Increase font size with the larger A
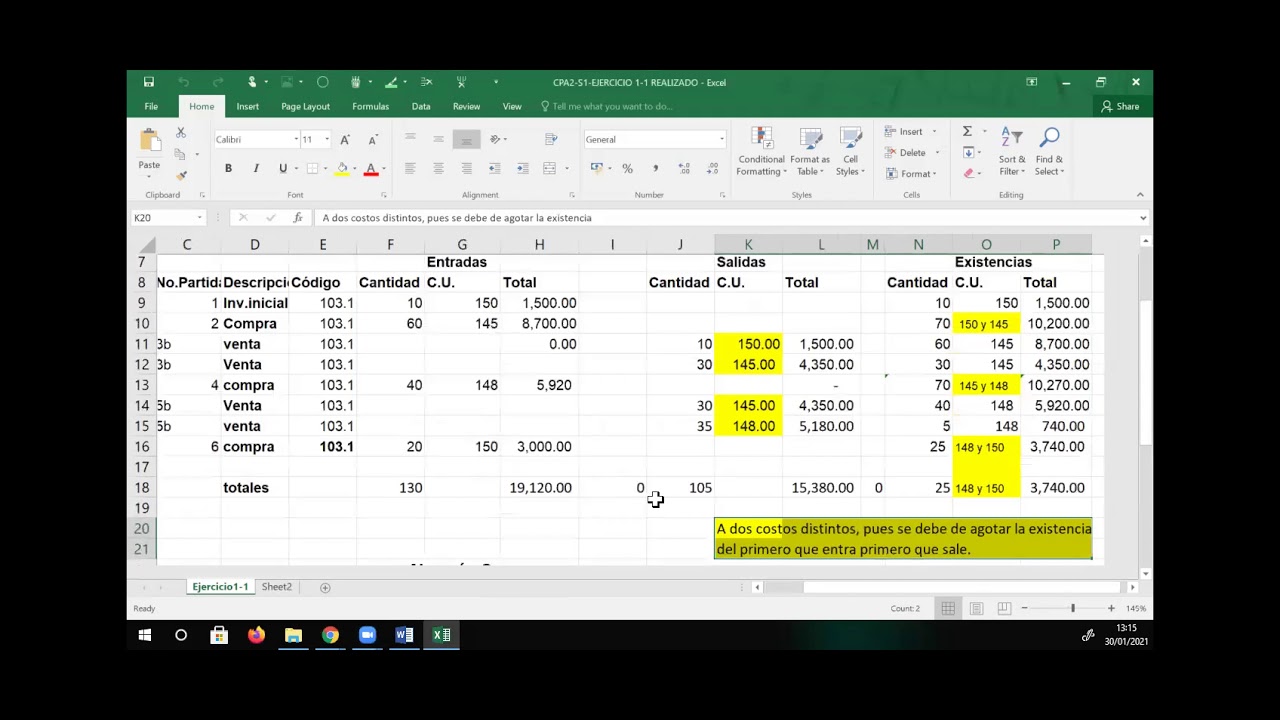Screen dimensions: 1280x720 click(x=345, y=140)
